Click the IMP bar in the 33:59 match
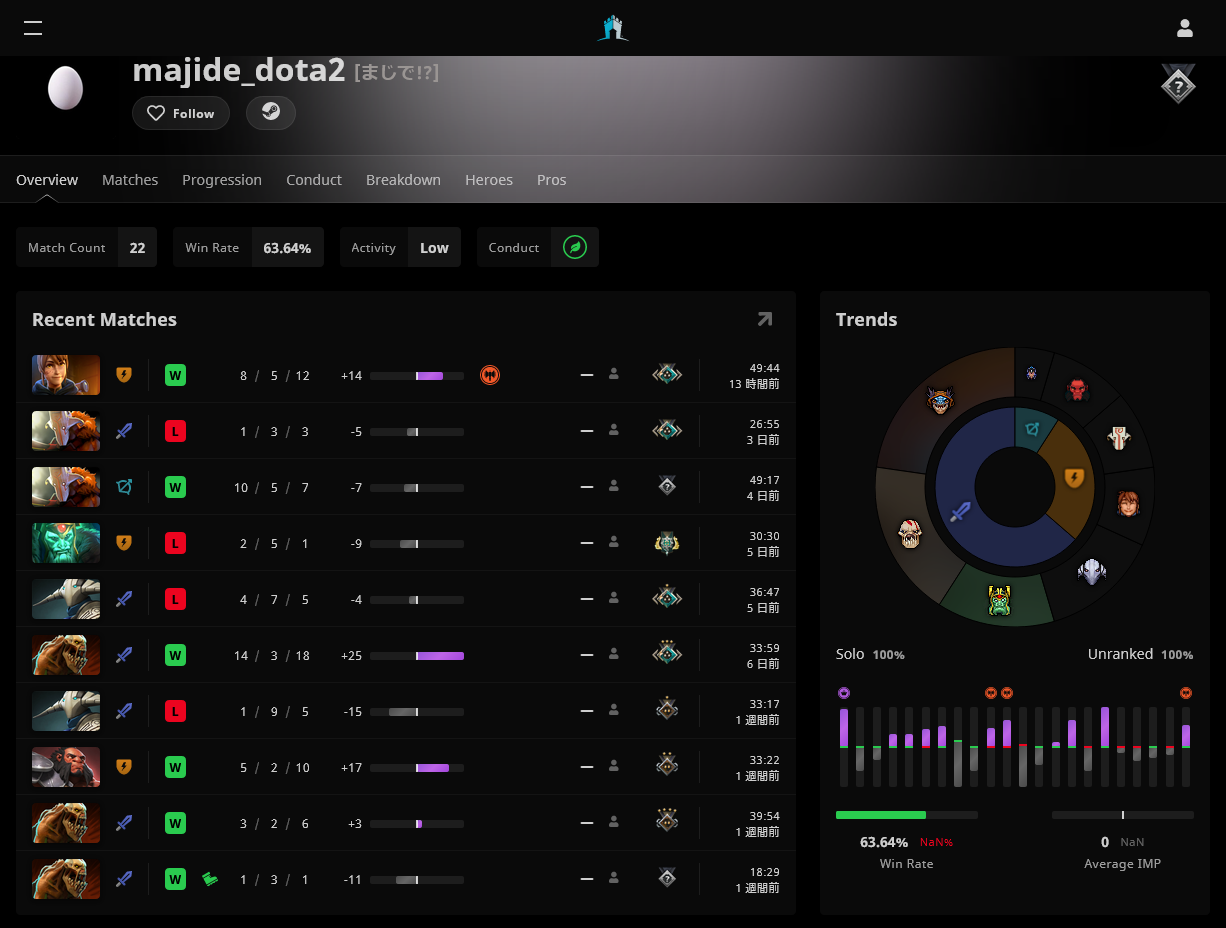This screenshot has width=1226, height=928. (417, 656)
